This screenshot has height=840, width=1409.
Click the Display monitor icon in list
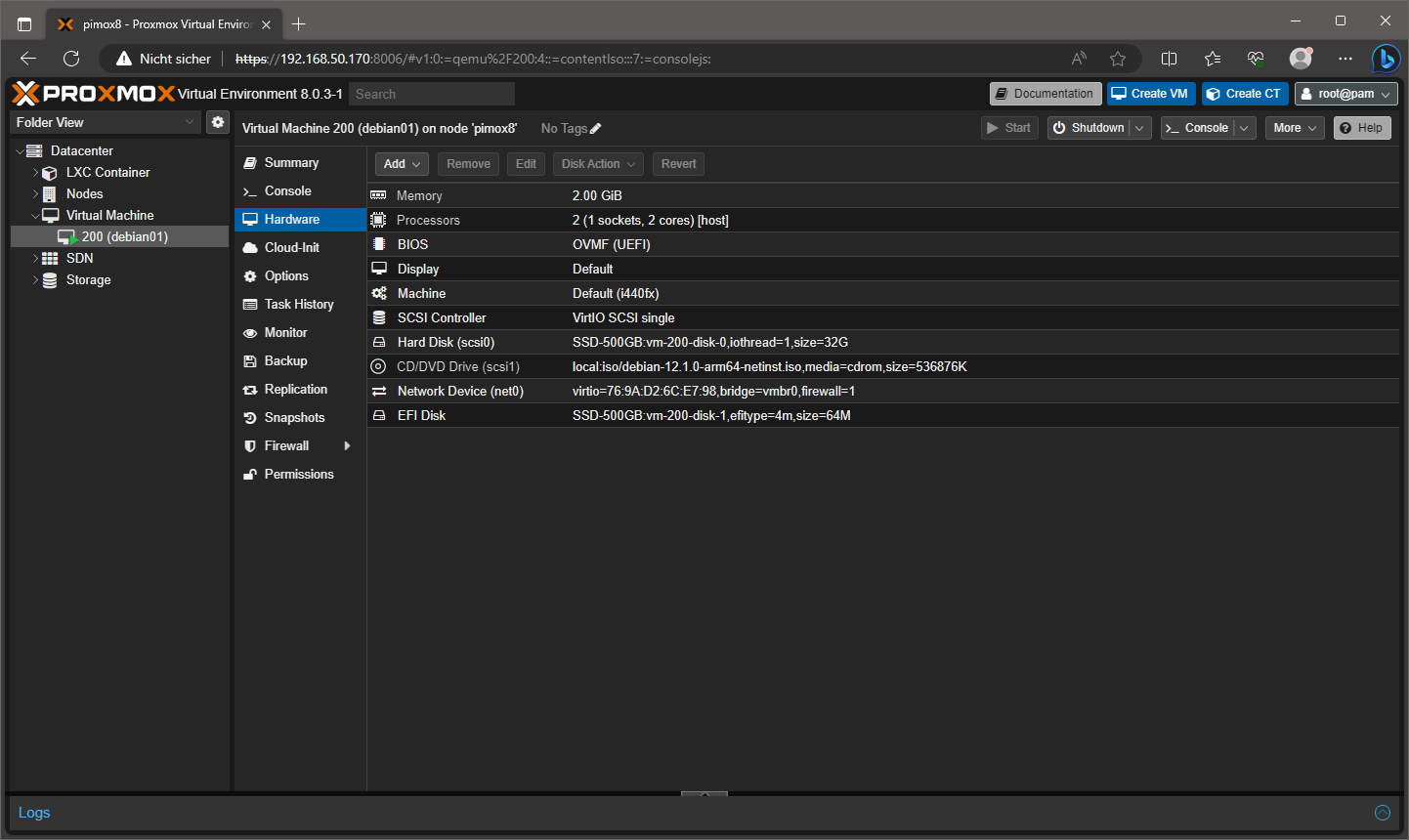(379, 269)
